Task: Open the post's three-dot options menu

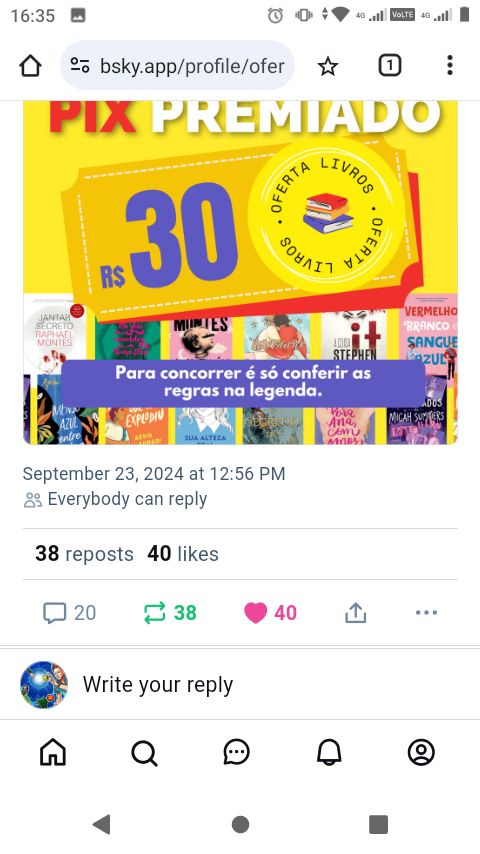Action: click(426, 613)
